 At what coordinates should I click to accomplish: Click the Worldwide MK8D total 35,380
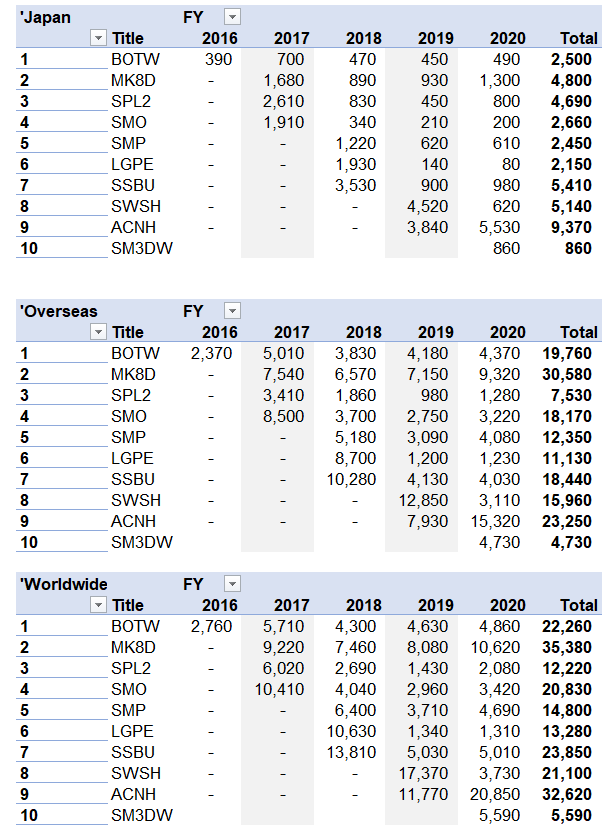(x=567, y=647)
